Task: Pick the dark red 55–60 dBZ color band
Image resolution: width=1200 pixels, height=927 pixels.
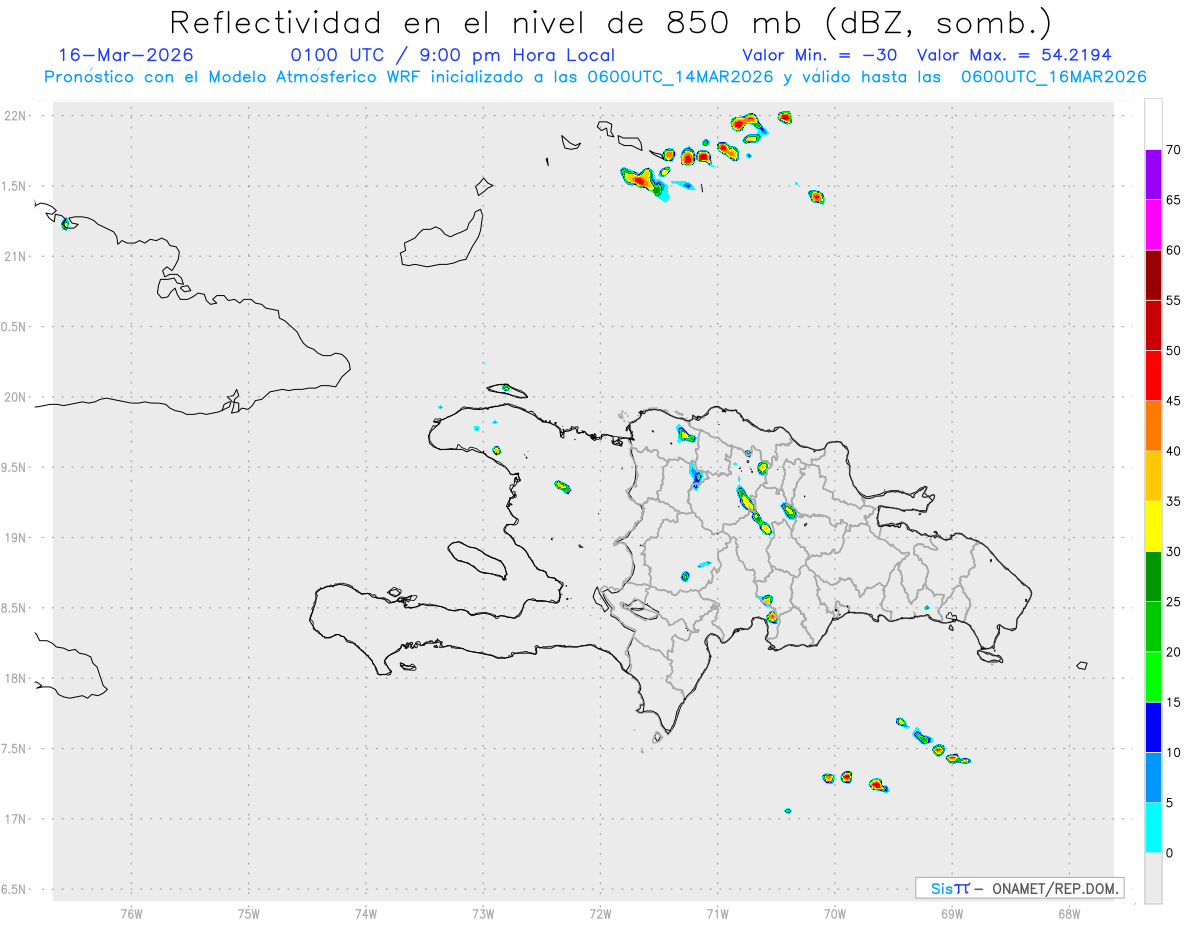Action: (1153, 275)
